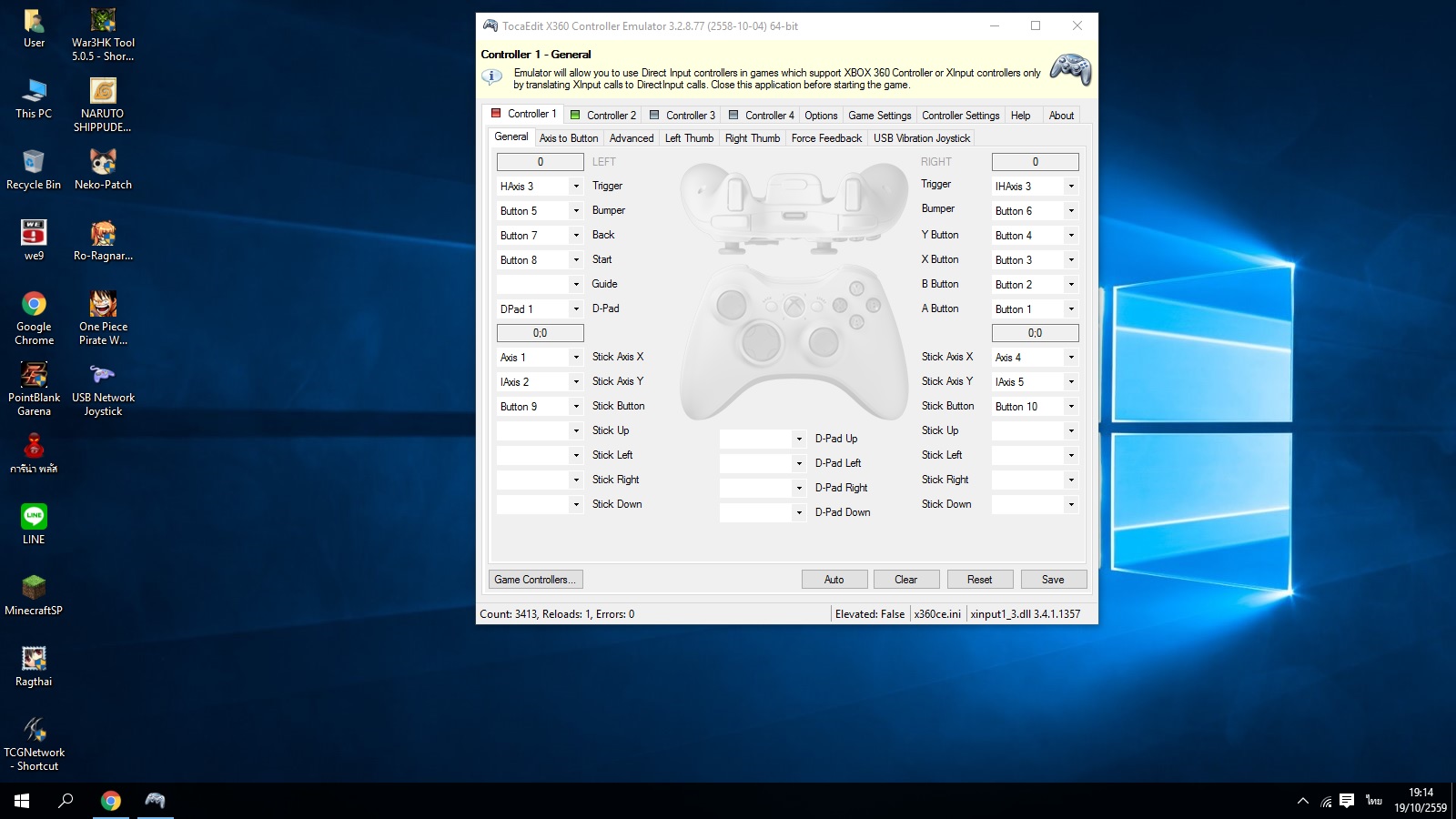Open the Action Center notification icon

[1347, 802]
